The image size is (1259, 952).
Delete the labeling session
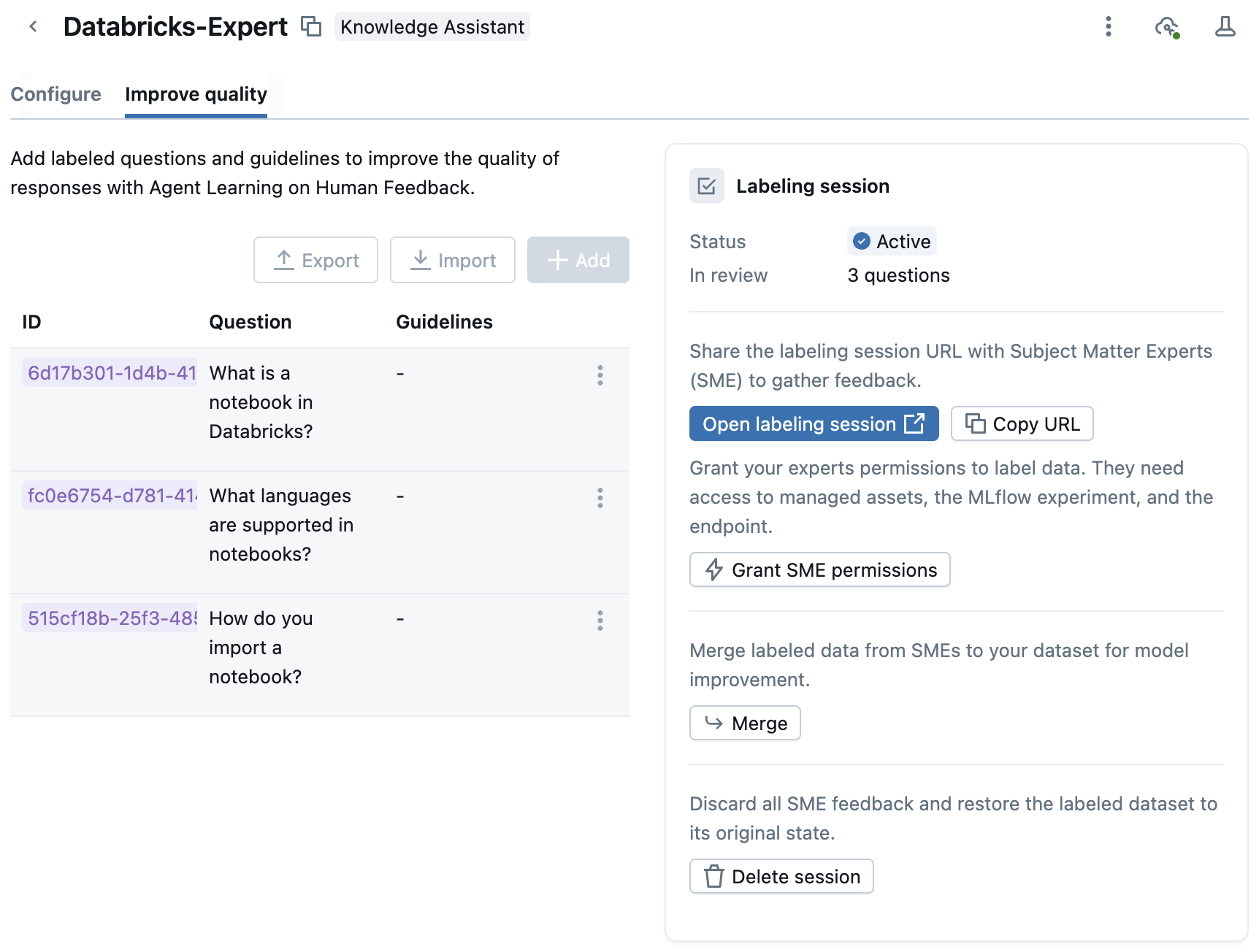[781, 877]
